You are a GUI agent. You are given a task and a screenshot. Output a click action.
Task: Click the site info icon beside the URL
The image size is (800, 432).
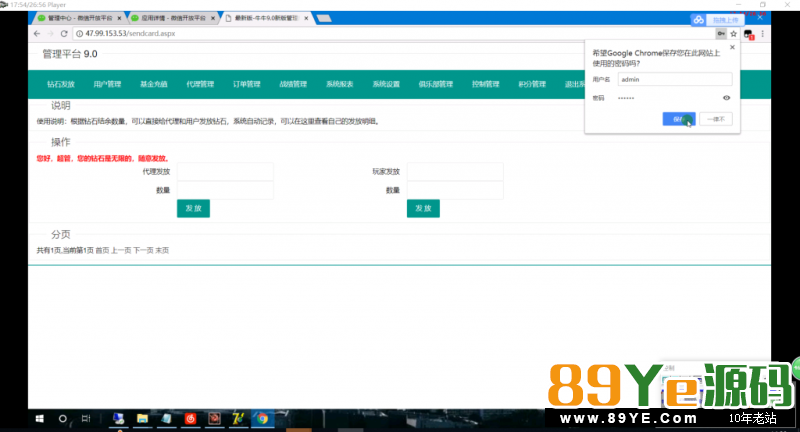(79, 34)
